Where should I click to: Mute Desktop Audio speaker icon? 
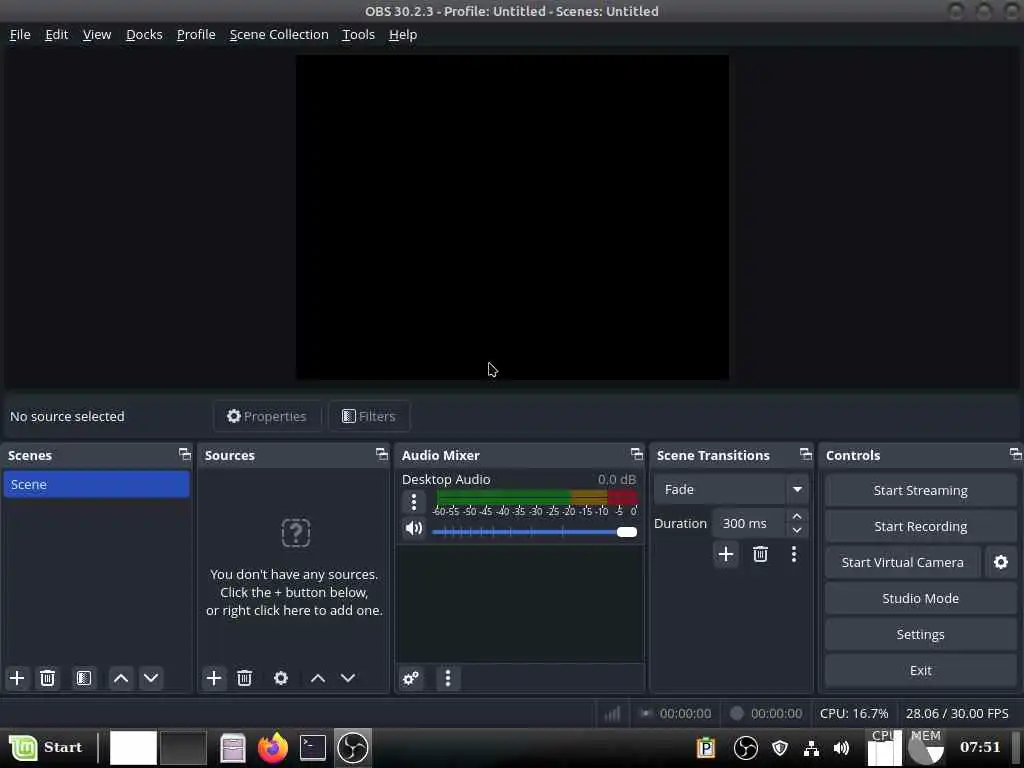(413, 528)
